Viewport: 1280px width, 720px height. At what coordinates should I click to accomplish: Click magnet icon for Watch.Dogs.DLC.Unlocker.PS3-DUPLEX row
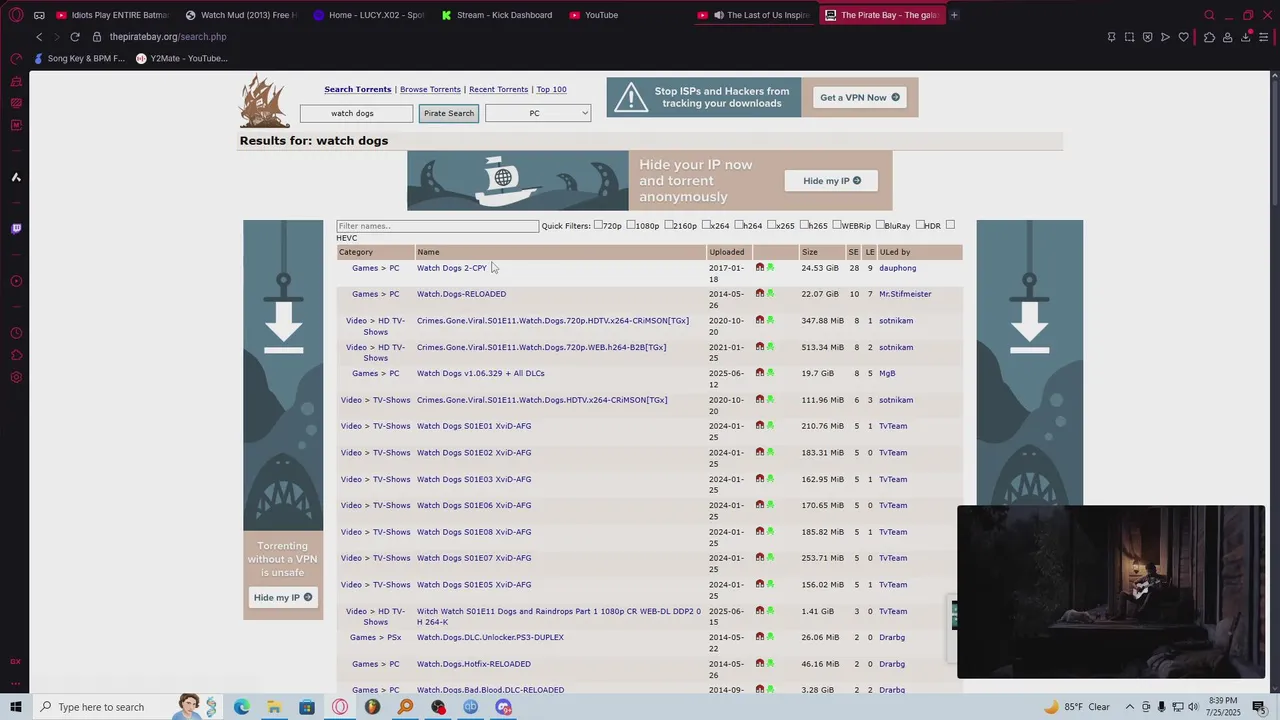760,637
